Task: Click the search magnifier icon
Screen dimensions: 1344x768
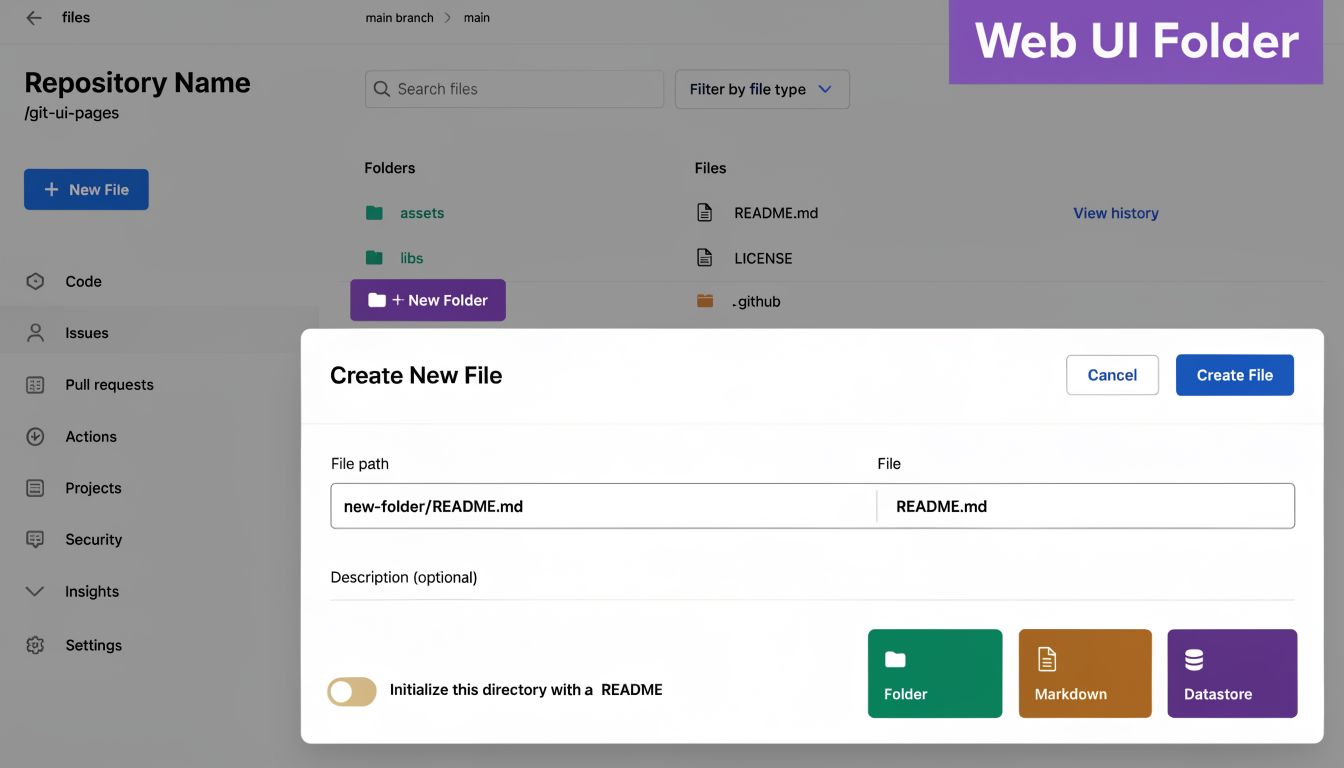Action: click(x=382, y=89)
